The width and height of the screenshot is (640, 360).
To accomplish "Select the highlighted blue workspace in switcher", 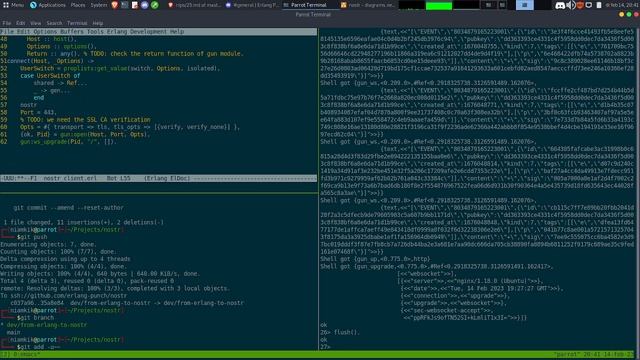I will (x=524, y=5).
